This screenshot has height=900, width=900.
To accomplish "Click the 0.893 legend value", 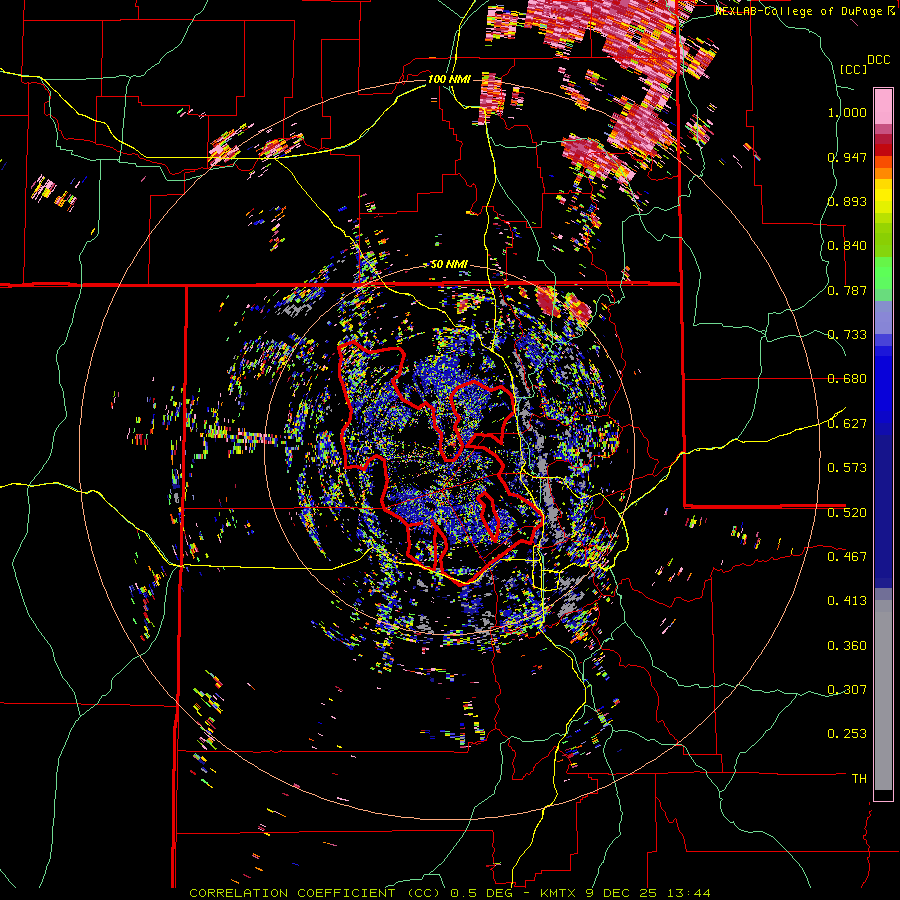I will (x=847, y=201).
